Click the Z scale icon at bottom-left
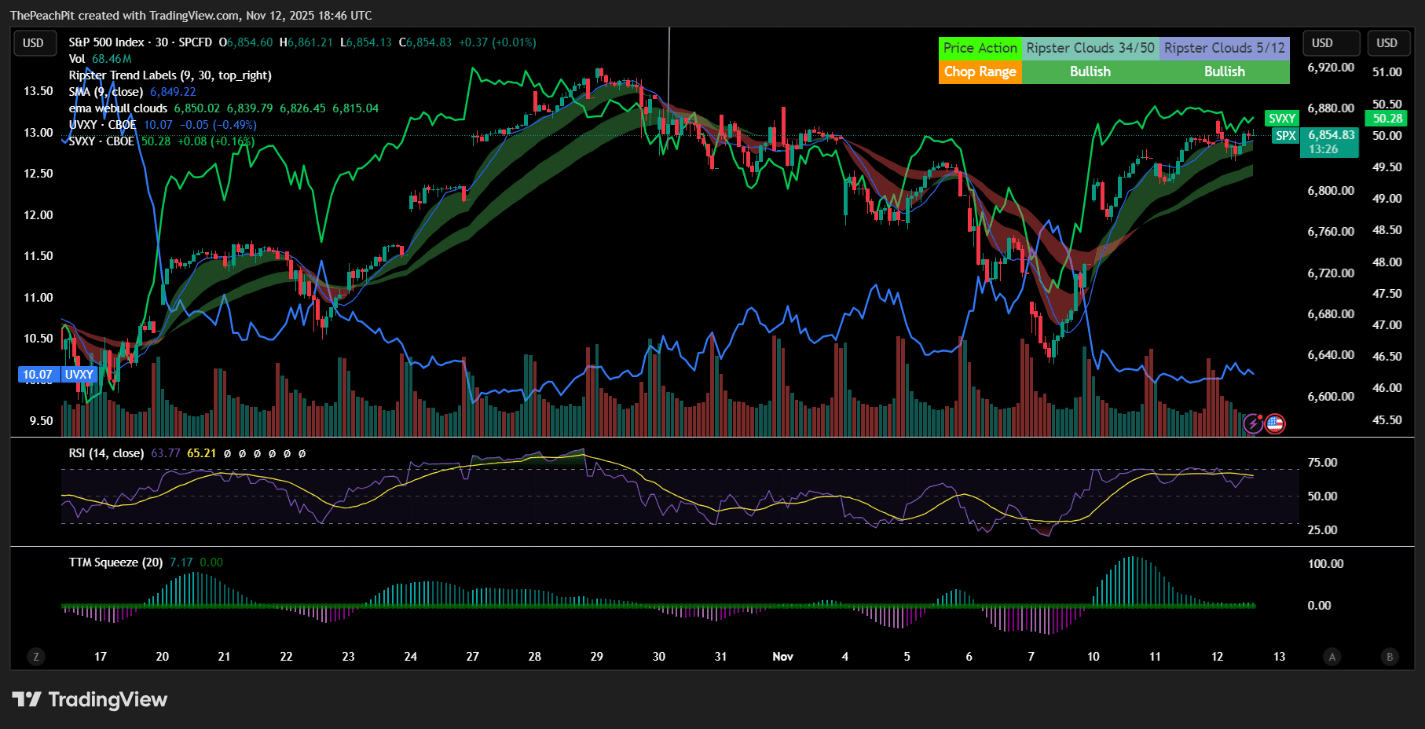 36,657
